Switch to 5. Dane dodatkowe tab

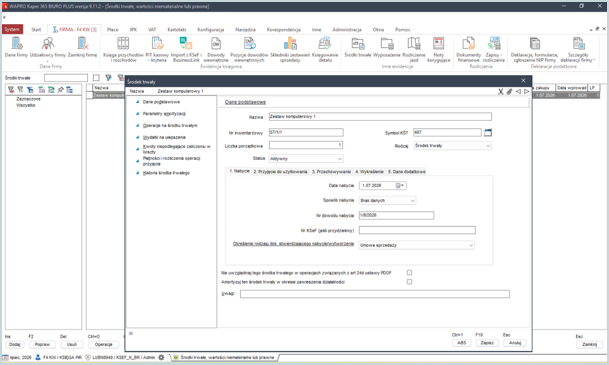tap(407, 172)
